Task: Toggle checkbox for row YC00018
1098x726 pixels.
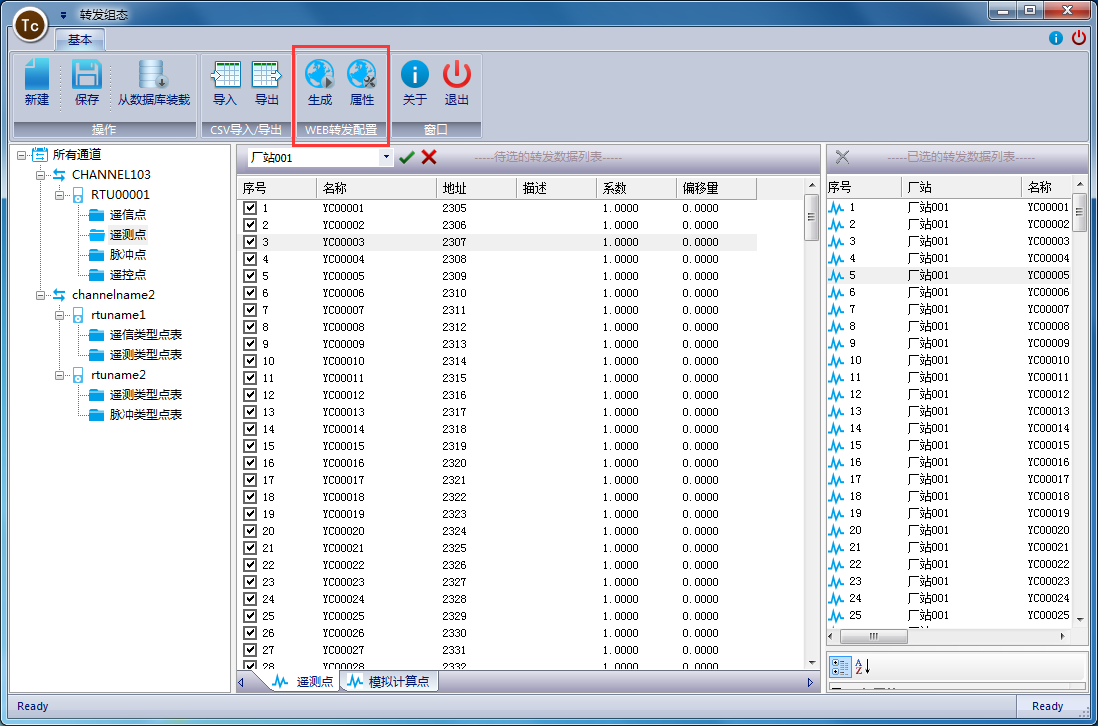Action: pyautogui.click(x=250, y=496)
